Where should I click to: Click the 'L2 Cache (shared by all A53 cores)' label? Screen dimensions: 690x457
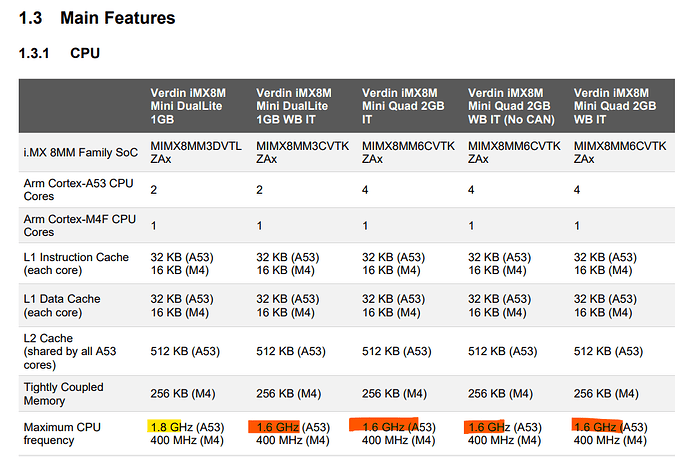click(x=70, y=351)
